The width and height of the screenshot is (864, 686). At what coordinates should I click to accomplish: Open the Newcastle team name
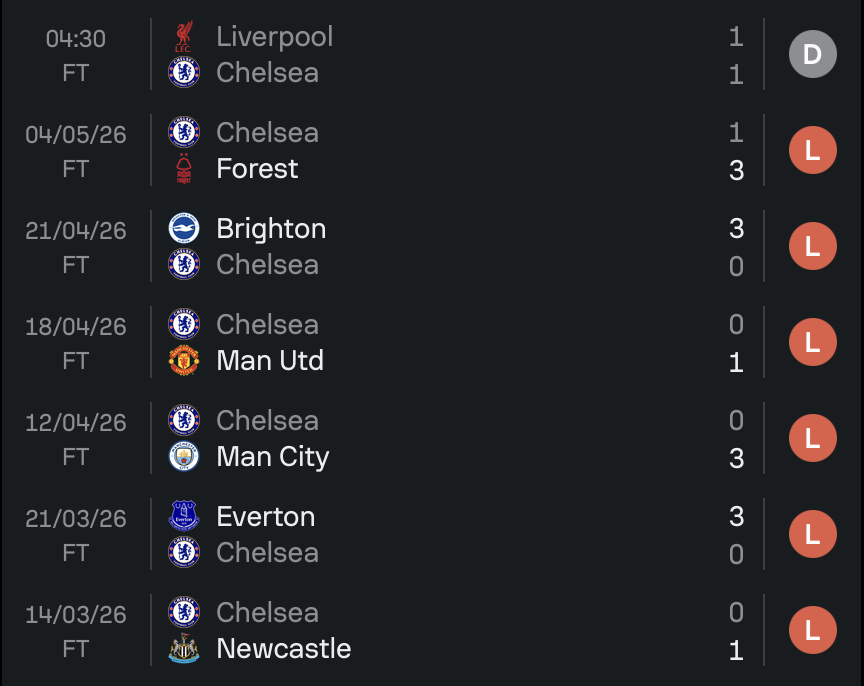click(x=284, y=649)
